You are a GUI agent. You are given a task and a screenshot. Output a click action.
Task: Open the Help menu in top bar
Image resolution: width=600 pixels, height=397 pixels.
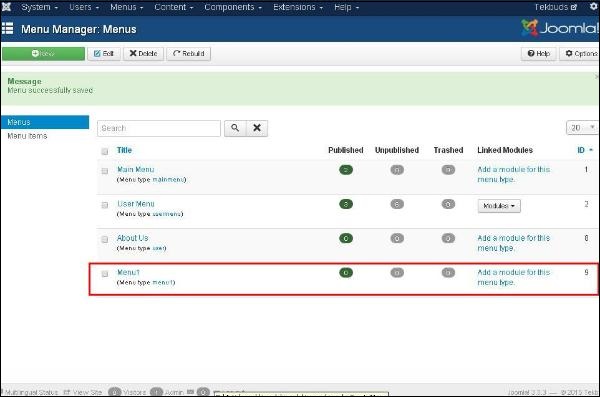346,7
